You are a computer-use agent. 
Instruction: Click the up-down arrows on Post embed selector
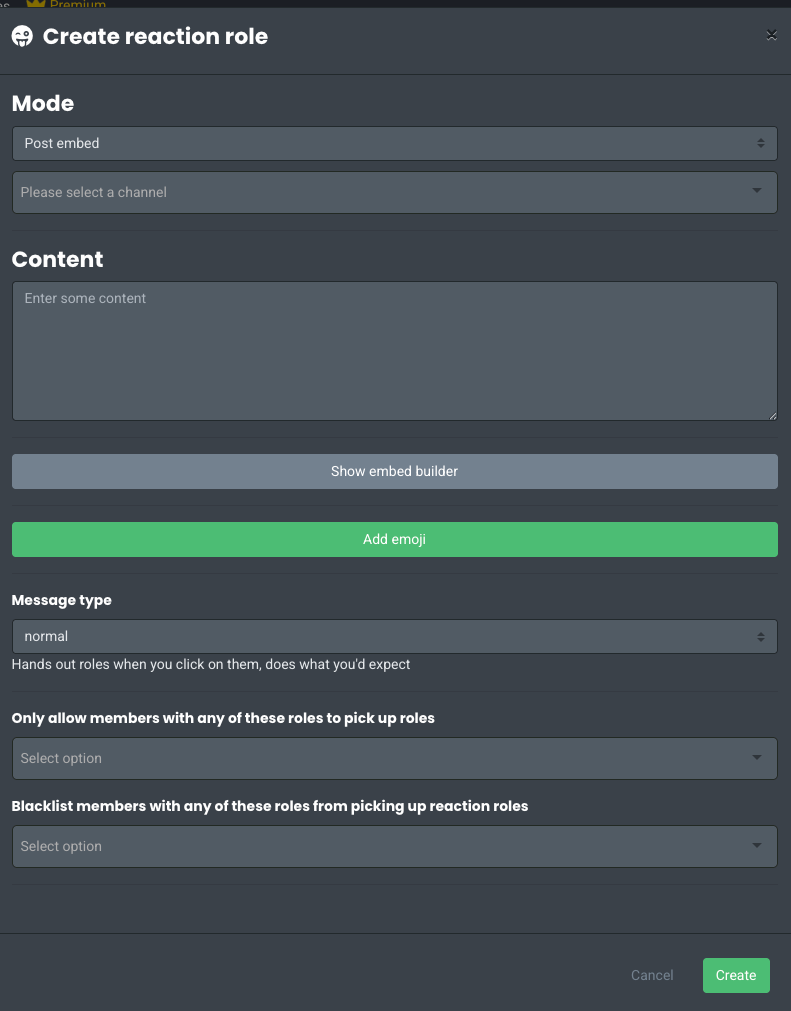coord(761,143)
